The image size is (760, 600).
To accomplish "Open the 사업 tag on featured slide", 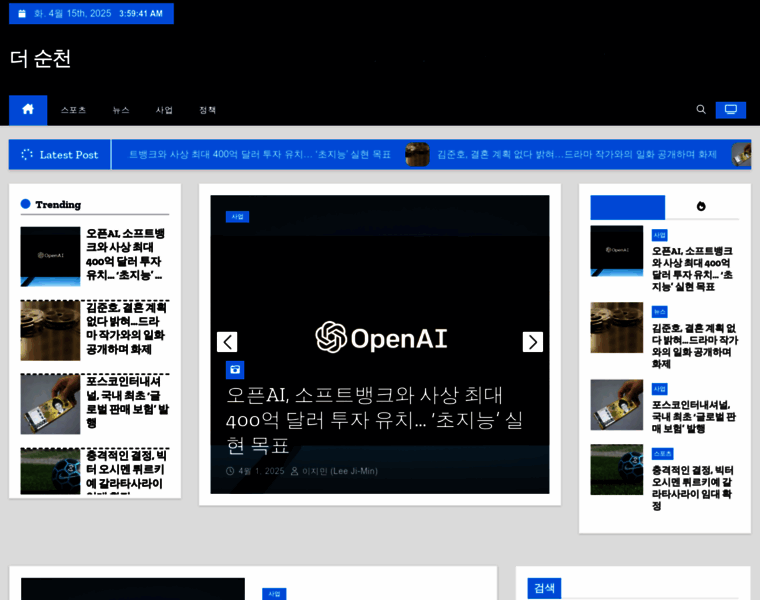I will (237, 216).
